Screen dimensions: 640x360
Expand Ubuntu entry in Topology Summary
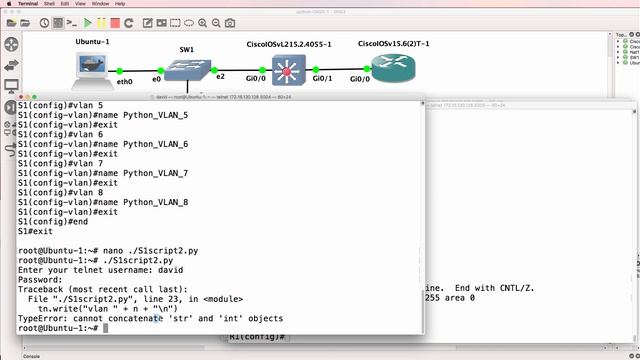pyautogui.click(x=618, y=63)
